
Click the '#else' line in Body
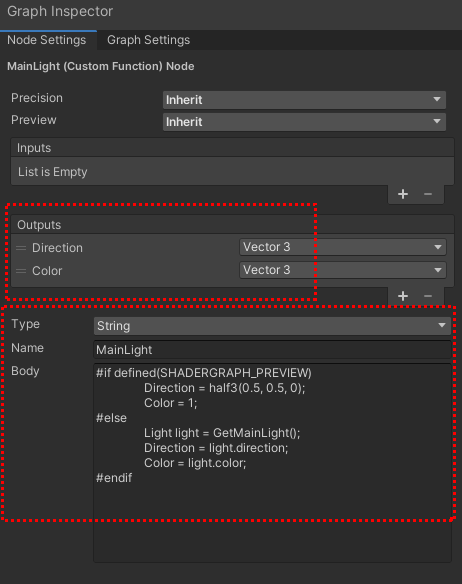(x=111, y=418)
